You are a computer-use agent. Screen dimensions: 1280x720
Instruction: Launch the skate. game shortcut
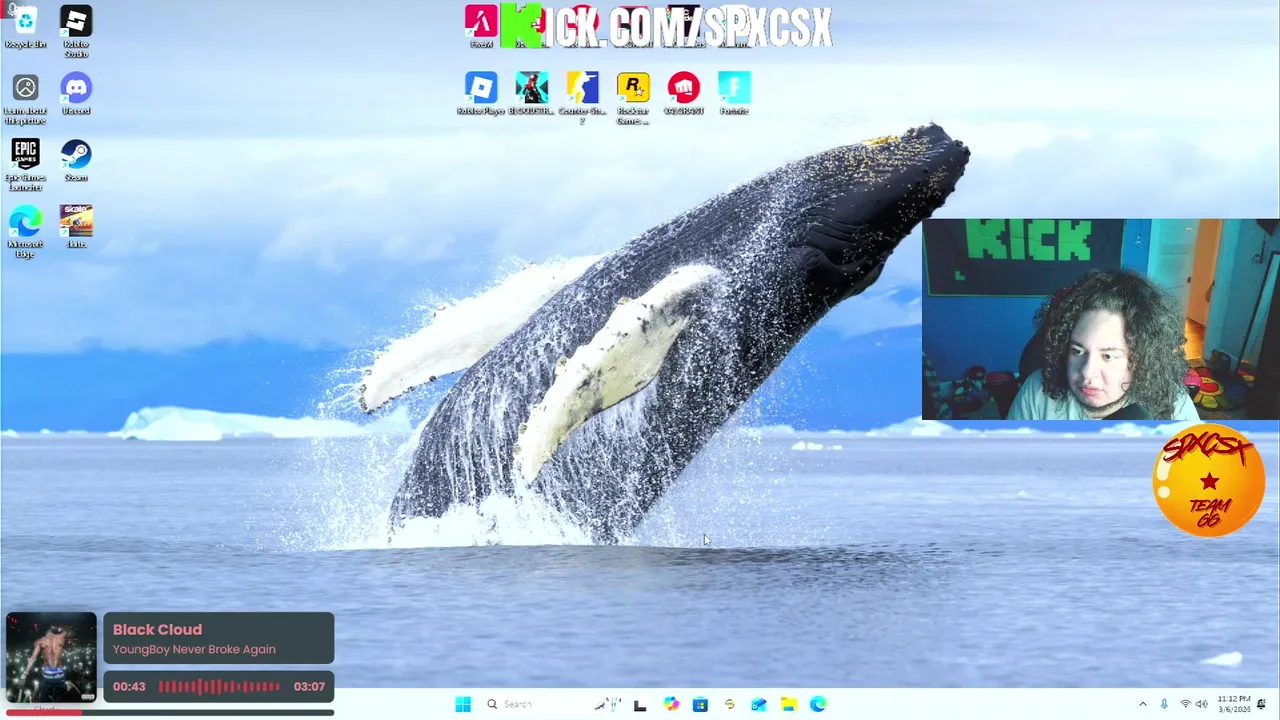click(76, 226)
